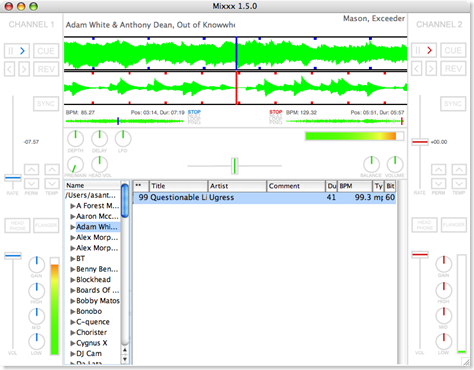474x370 pixels.
Task: Click Channel 1 MID EQ knob
Action: tap(37, 316)
